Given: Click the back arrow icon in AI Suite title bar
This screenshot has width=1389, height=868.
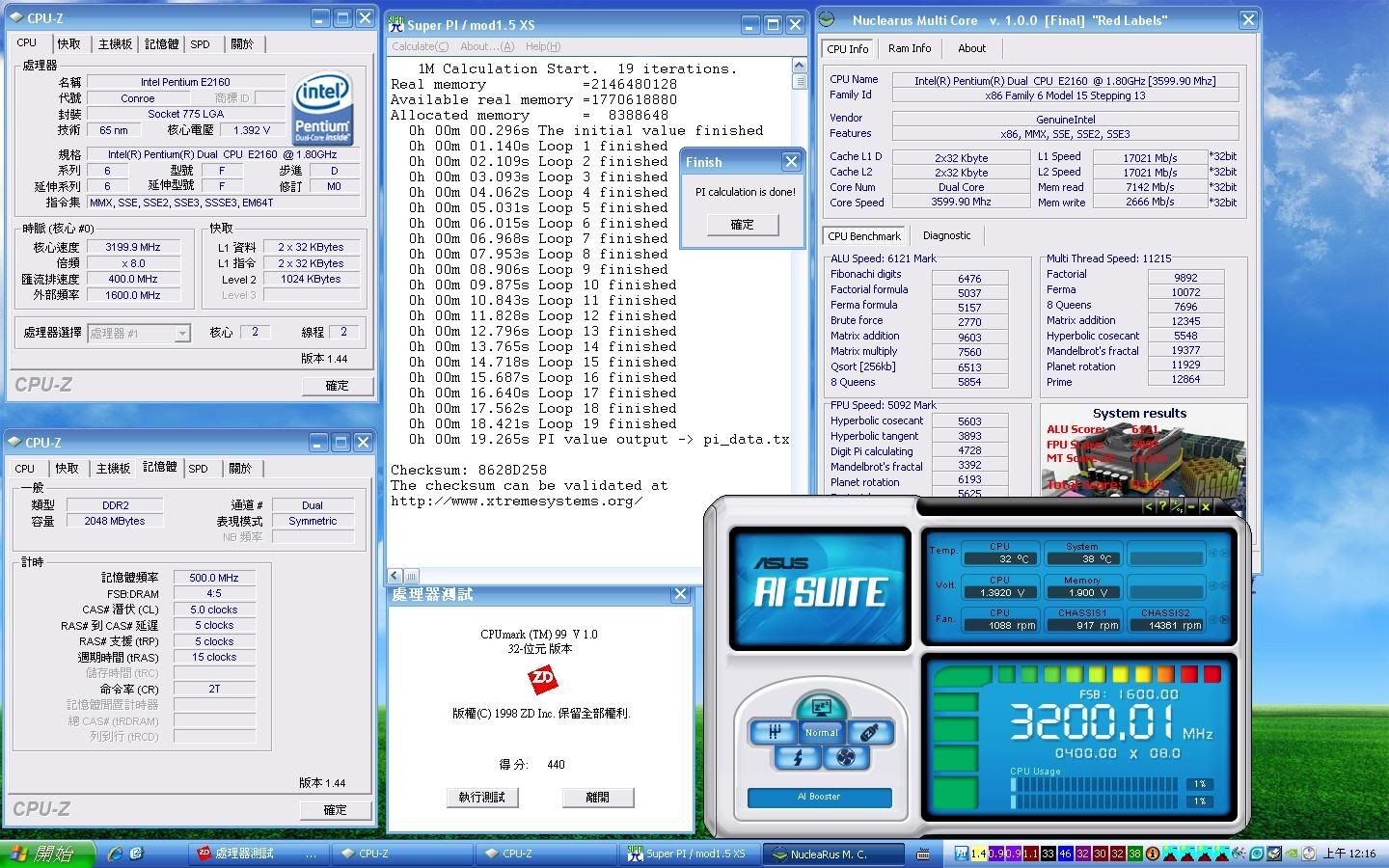Looking at the screenshot, I should 1149,505.
